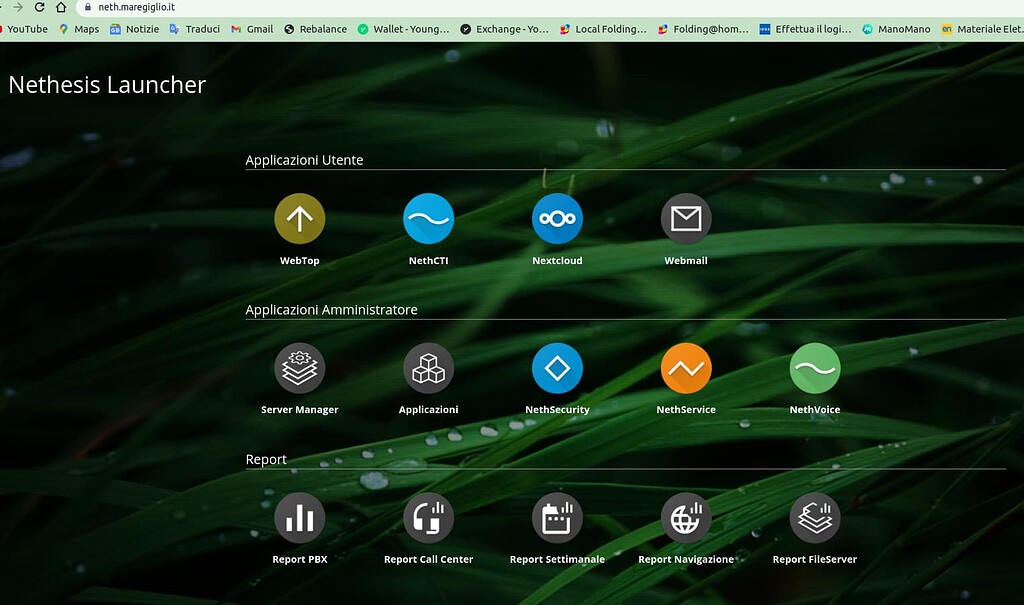The image size is (1024, 605).
Task: Launch NethCTI from its blue wave icon
Action: point(428,218)
